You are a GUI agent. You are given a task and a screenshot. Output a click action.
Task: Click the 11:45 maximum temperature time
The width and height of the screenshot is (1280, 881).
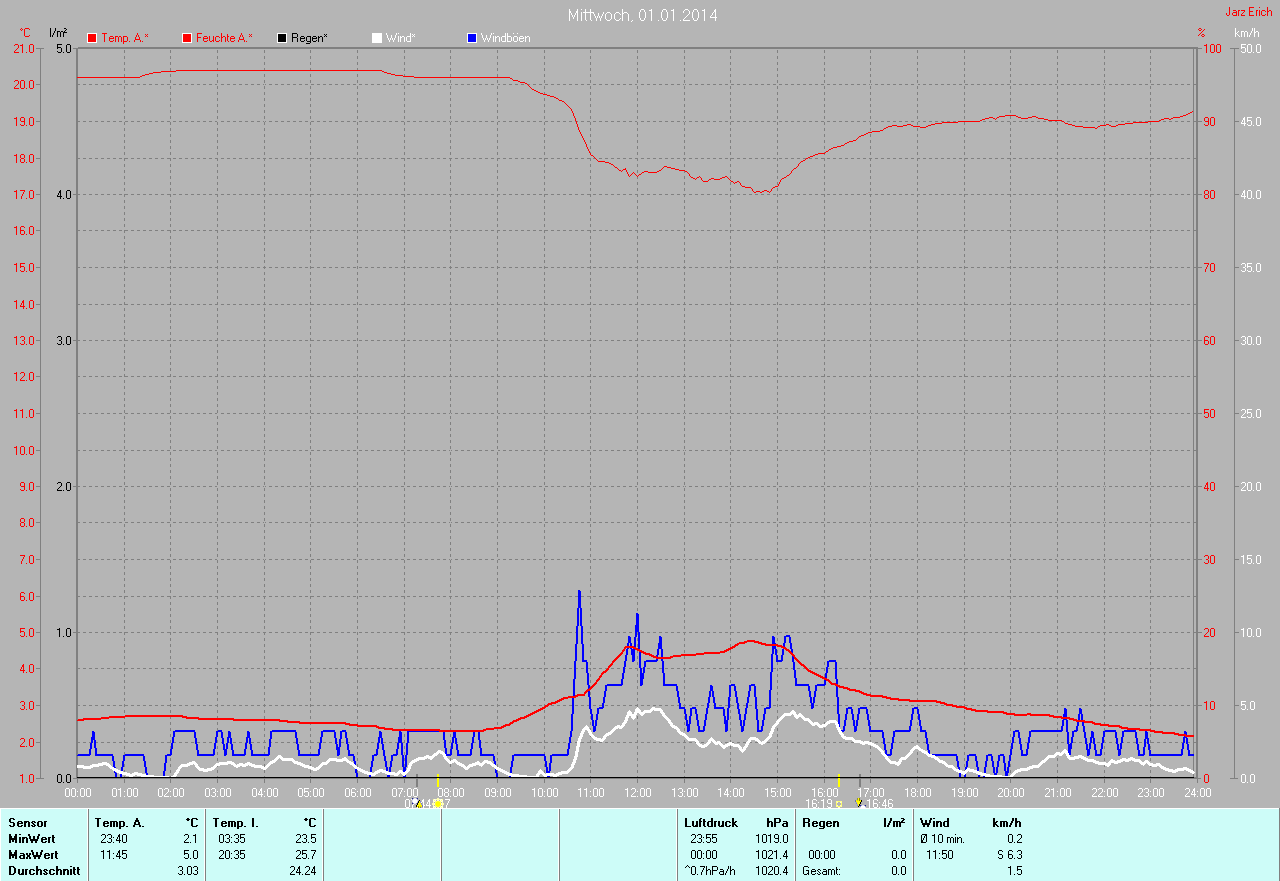click(113, 855)
